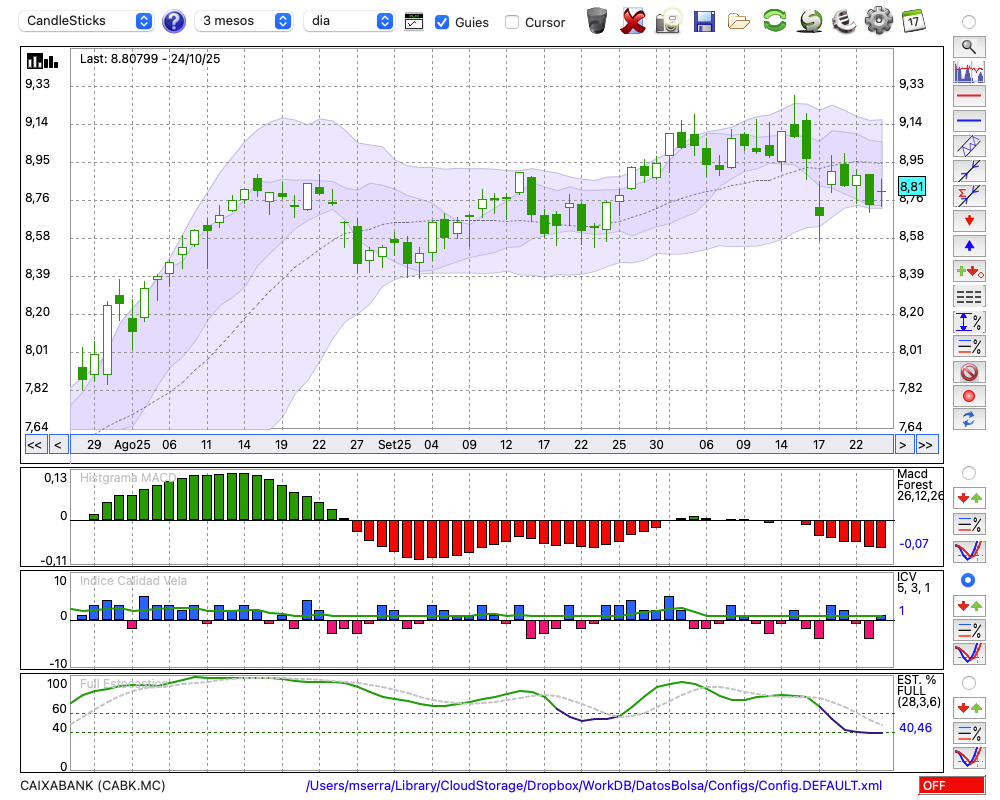Select the radio button above the zoom tool
This screenshot has width=1000, height=800.
coord(969,22)
